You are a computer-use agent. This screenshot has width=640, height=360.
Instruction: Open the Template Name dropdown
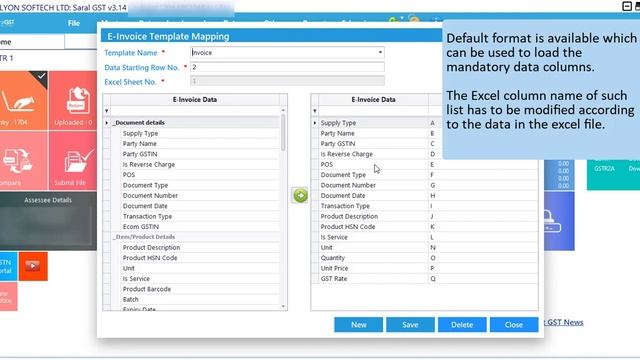[x=380, y=53]
